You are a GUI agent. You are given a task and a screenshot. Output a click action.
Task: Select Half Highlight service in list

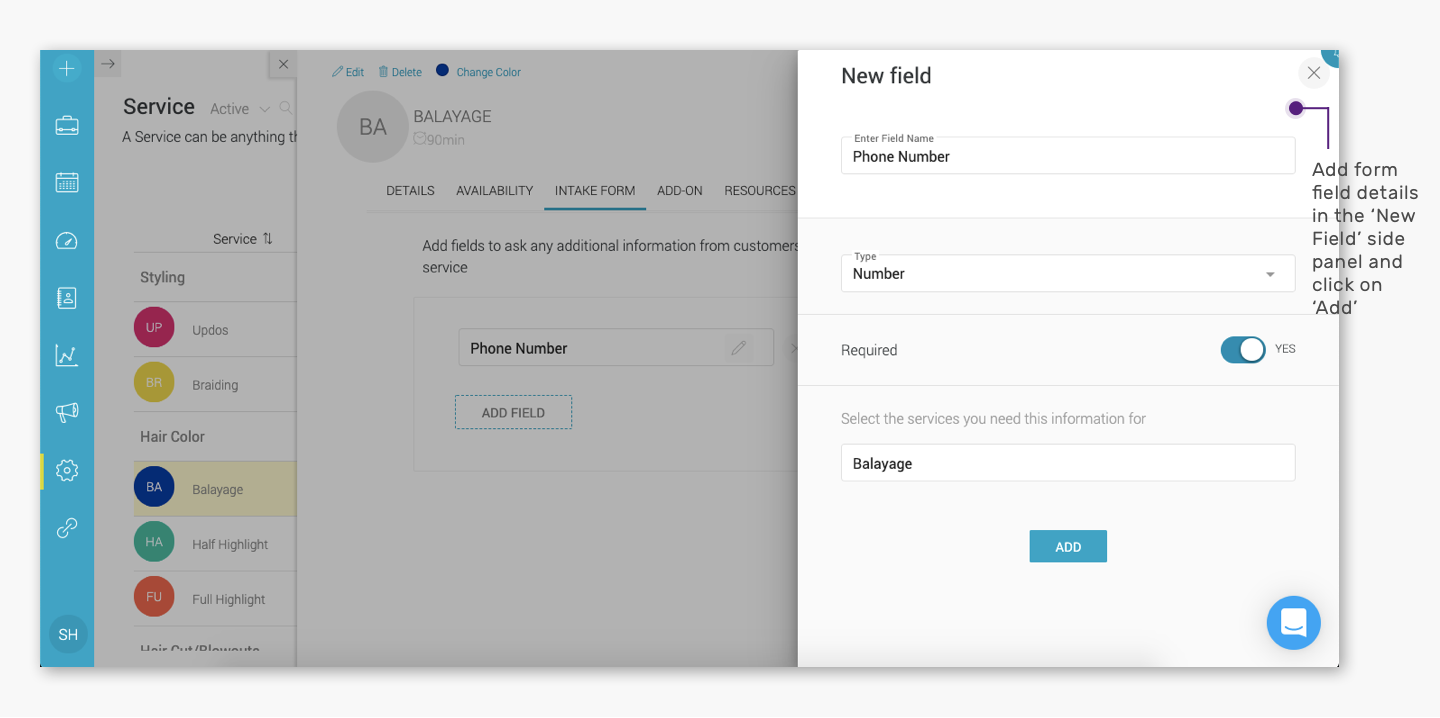tap(215, 544)
